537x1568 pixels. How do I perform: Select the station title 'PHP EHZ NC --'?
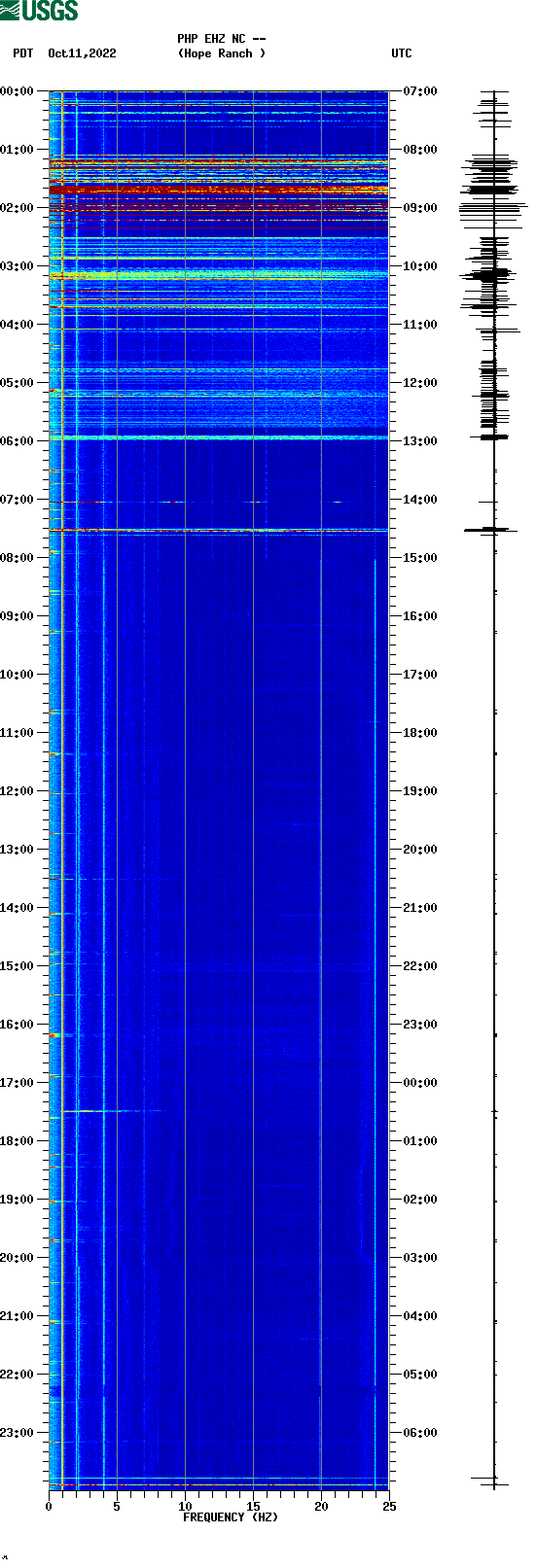[x=222, y=39]
